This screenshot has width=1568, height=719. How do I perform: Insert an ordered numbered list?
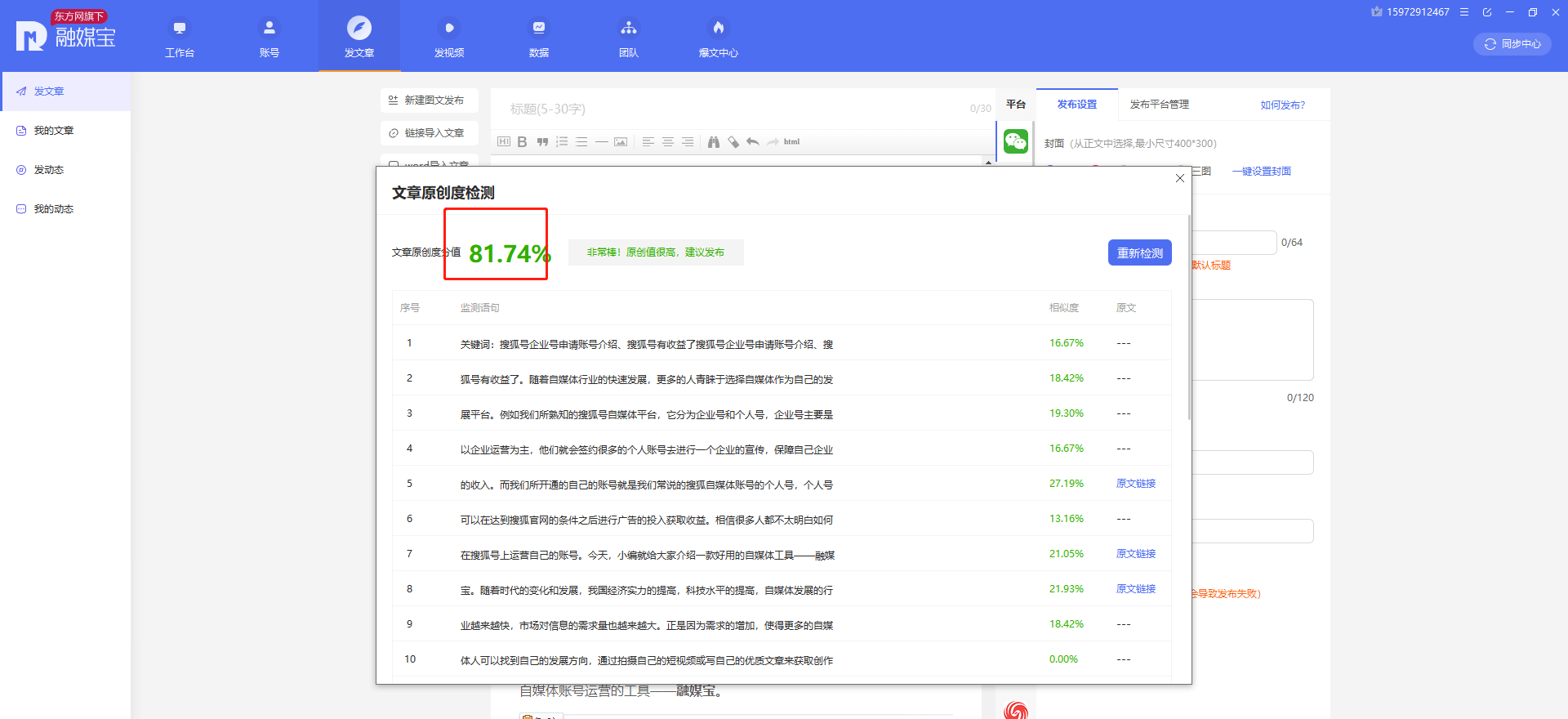click(x=562, y=142)
